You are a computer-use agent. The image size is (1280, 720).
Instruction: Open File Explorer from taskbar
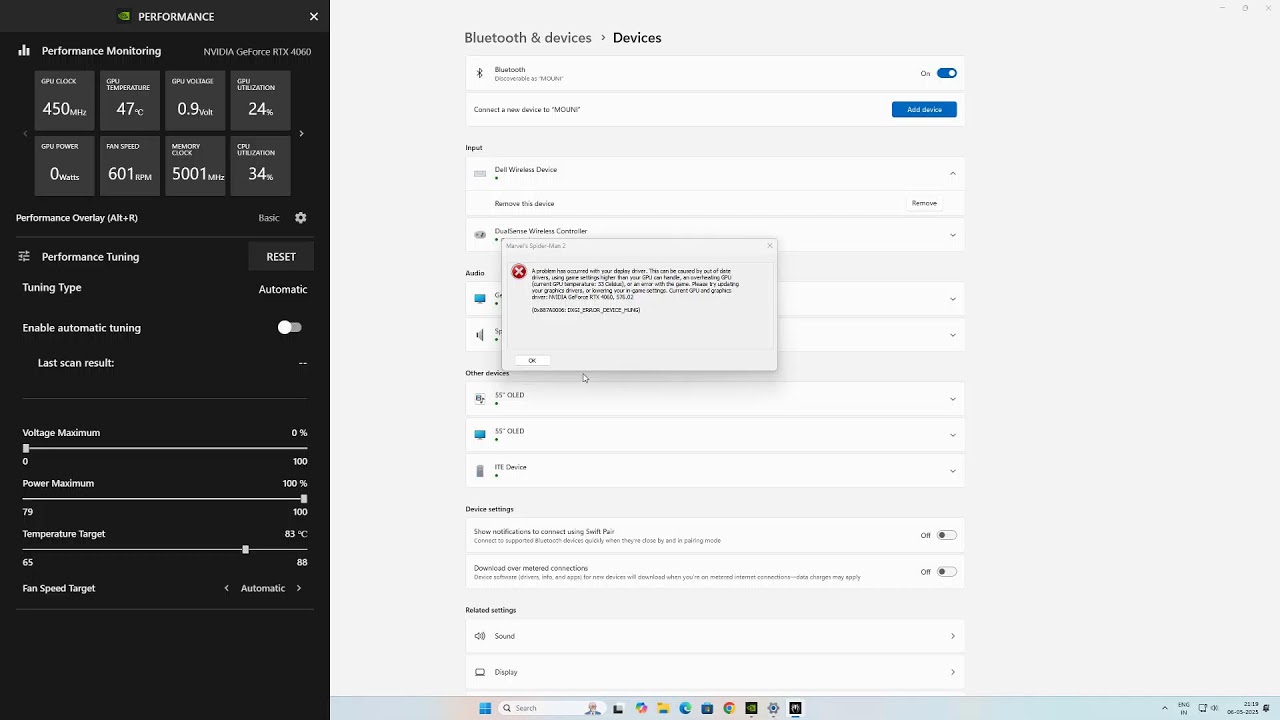tap(663, 708)
